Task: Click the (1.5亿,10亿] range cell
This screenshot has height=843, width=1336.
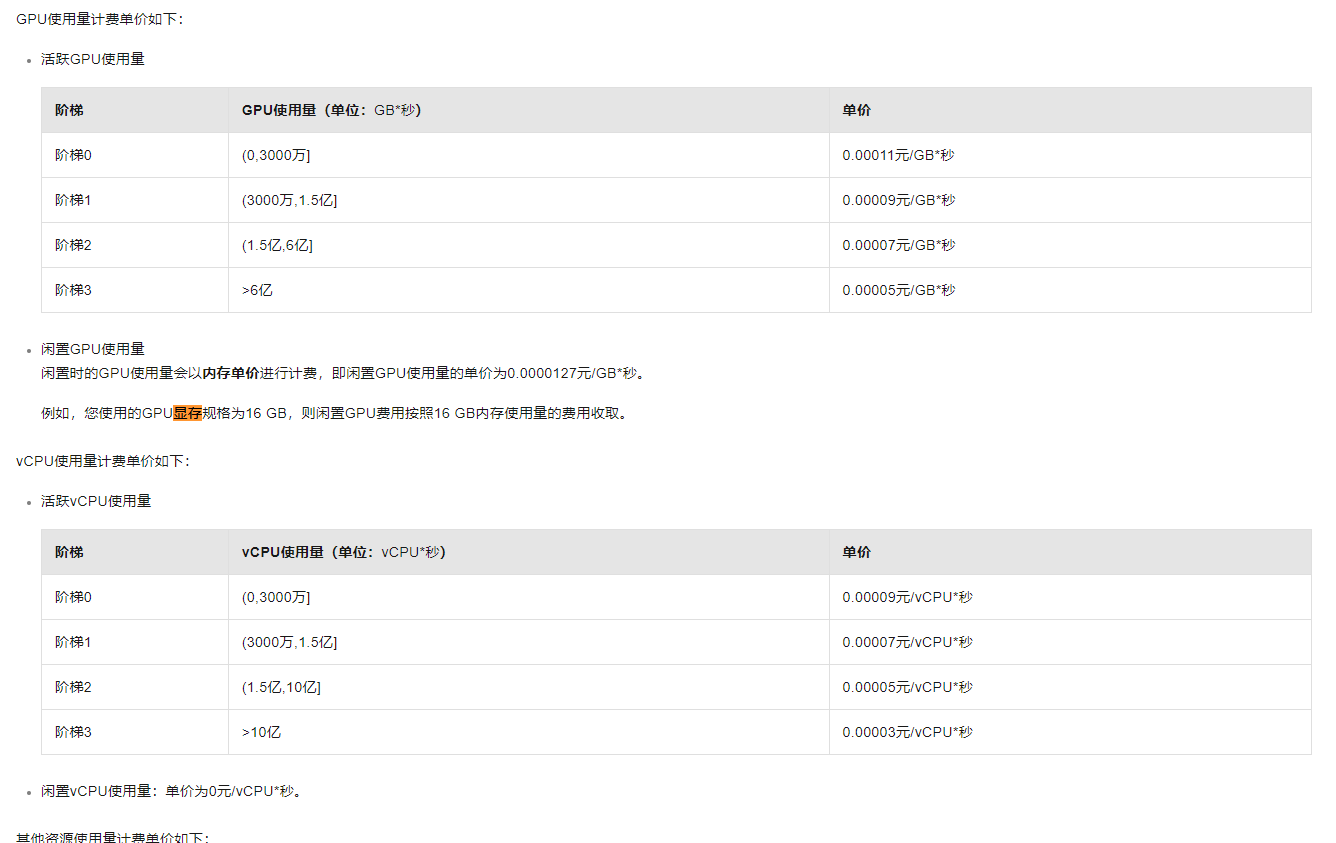Action: (x=281, y=687)
